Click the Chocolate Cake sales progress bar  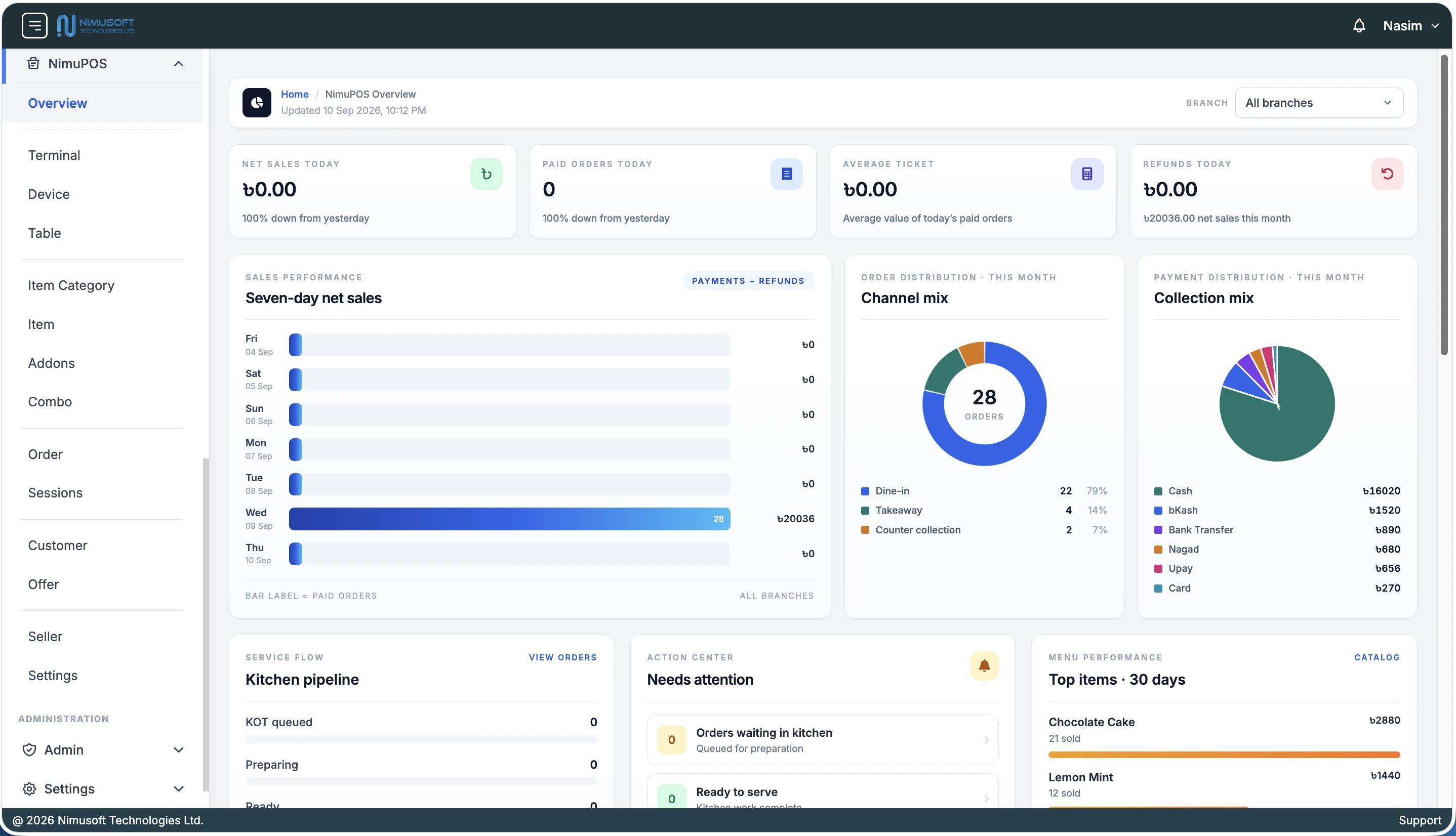point(1224,755)
